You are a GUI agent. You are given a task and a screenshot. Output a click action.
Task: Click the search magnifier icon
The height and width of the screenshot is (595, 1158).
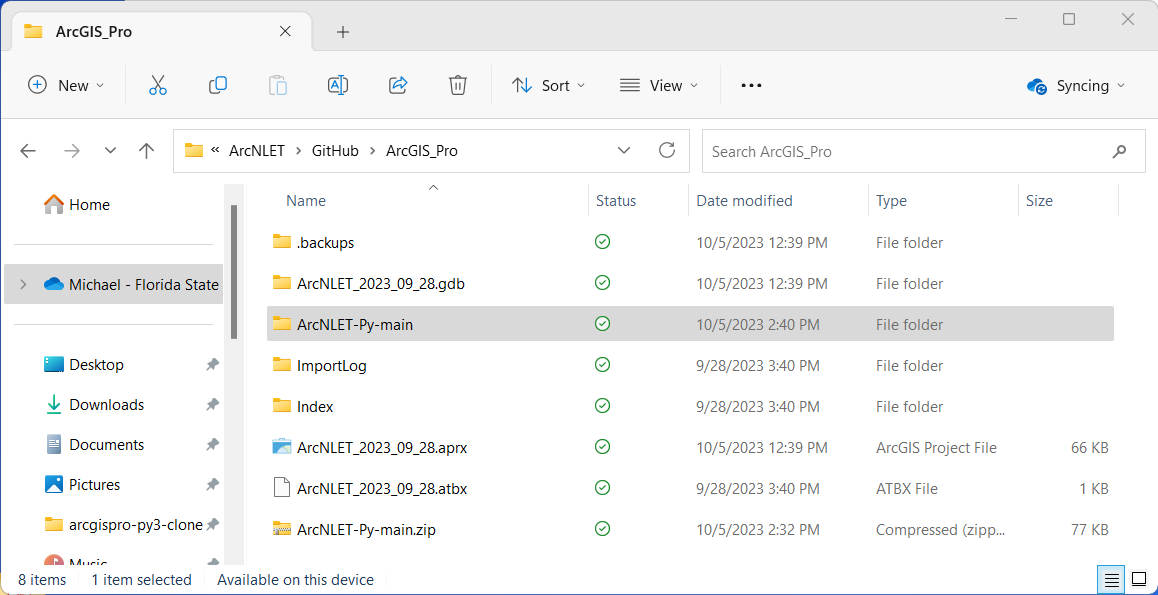click(1119, 151)
